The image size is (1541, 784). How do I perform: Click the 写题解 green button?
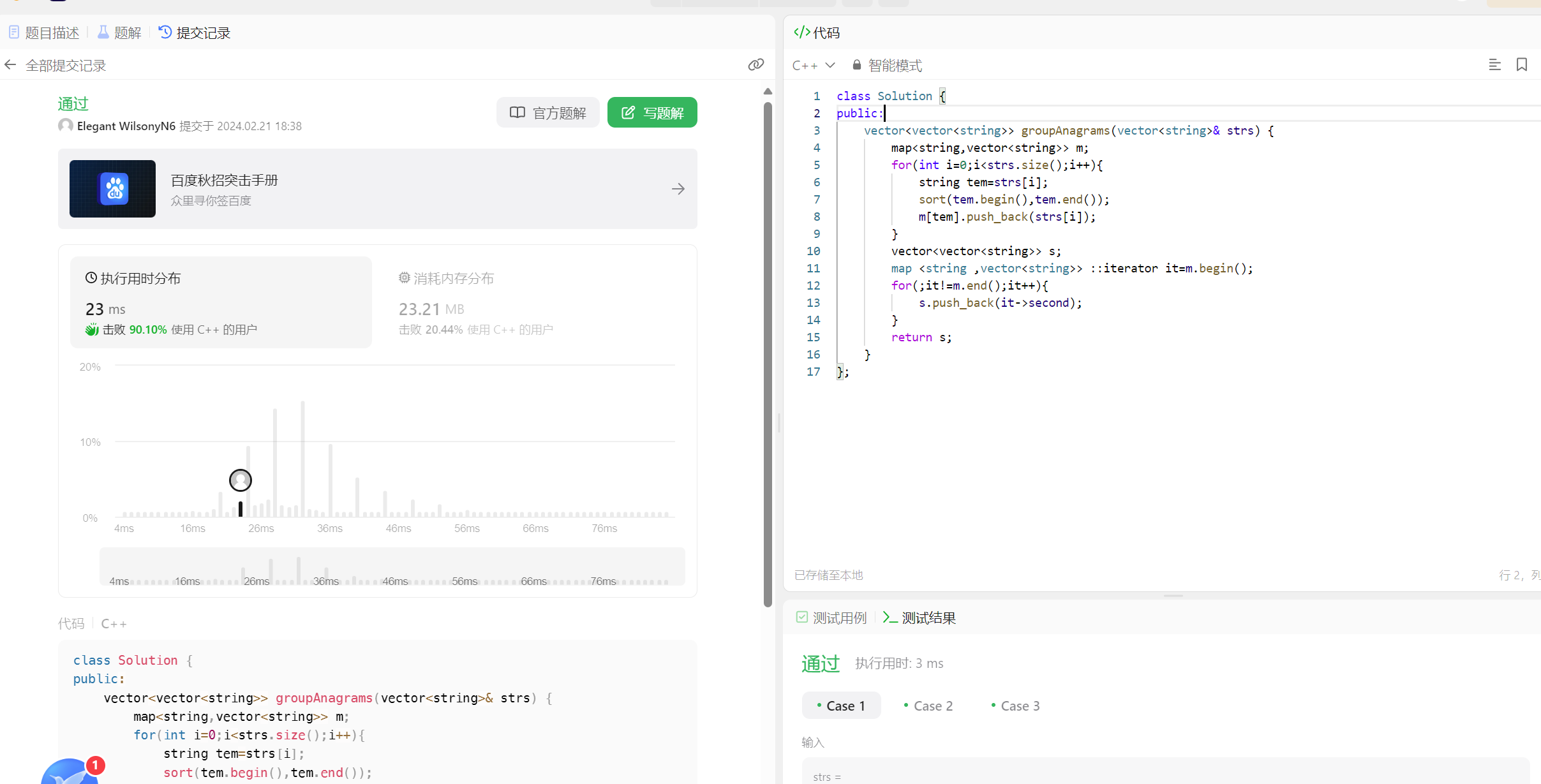651,113
